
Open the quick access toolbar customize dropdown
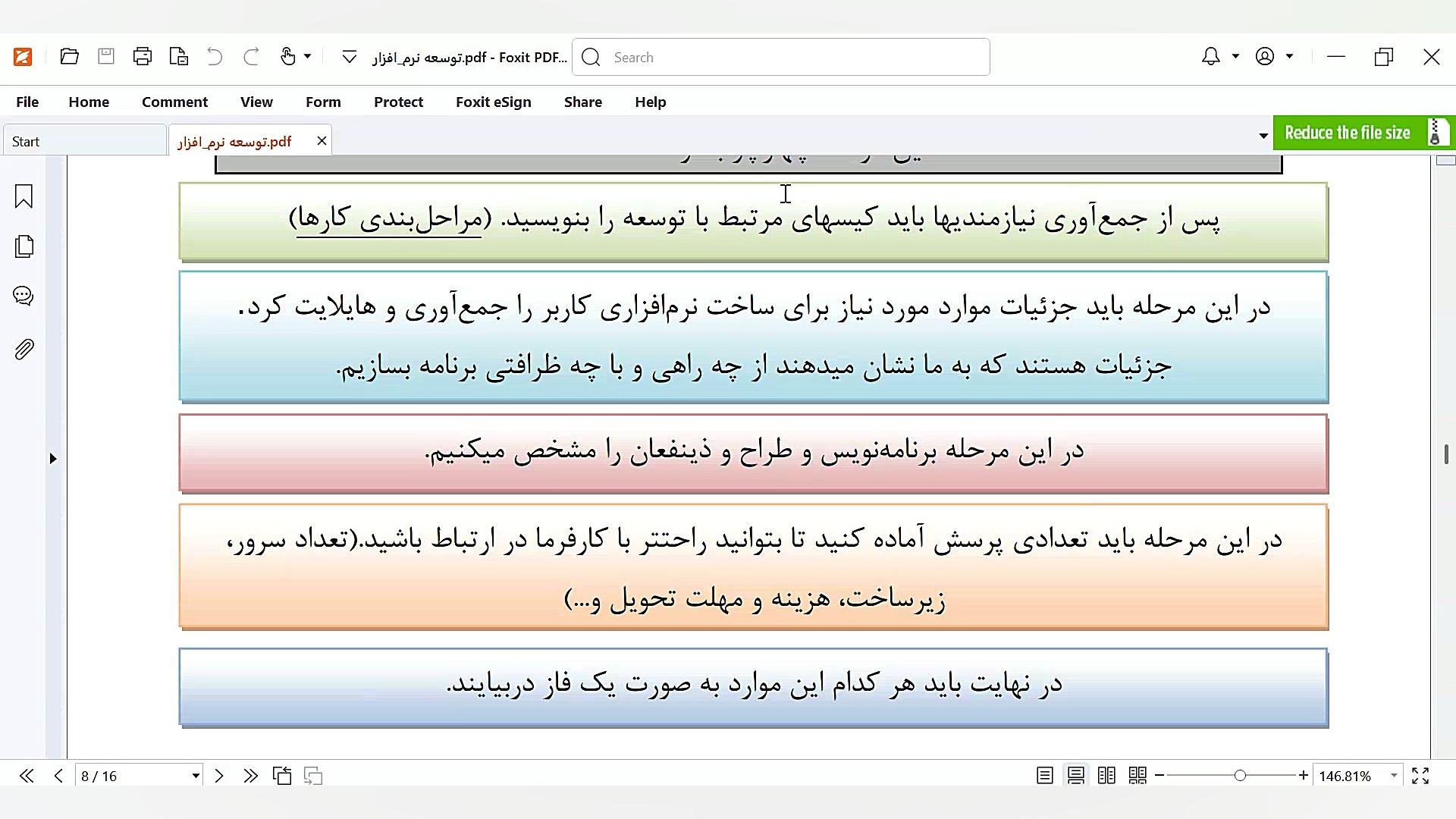(349, 57)
